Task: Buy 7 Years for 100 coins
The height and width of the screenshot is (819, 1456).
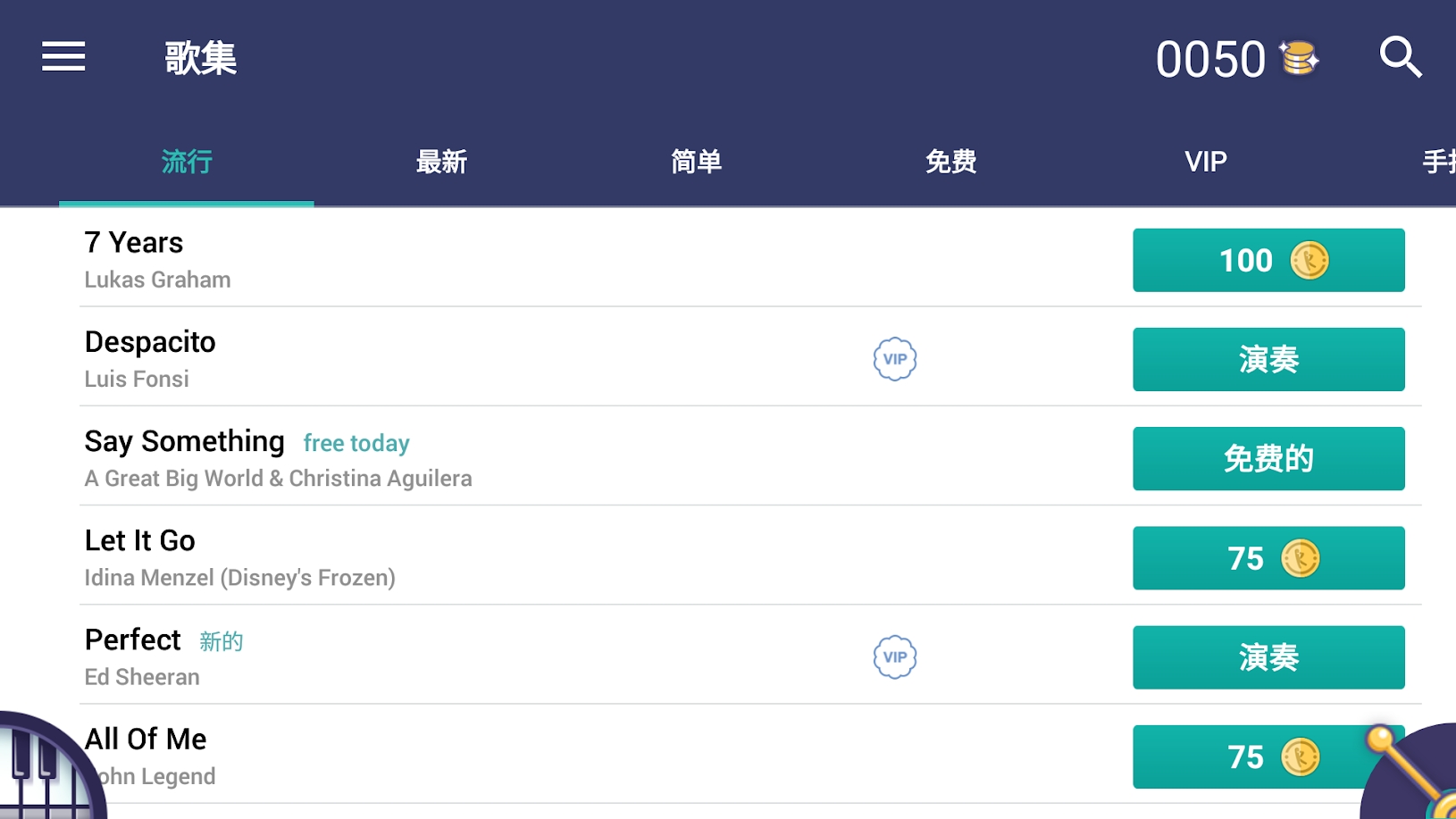Action: pyautogui.click(x=1268, y=260)
